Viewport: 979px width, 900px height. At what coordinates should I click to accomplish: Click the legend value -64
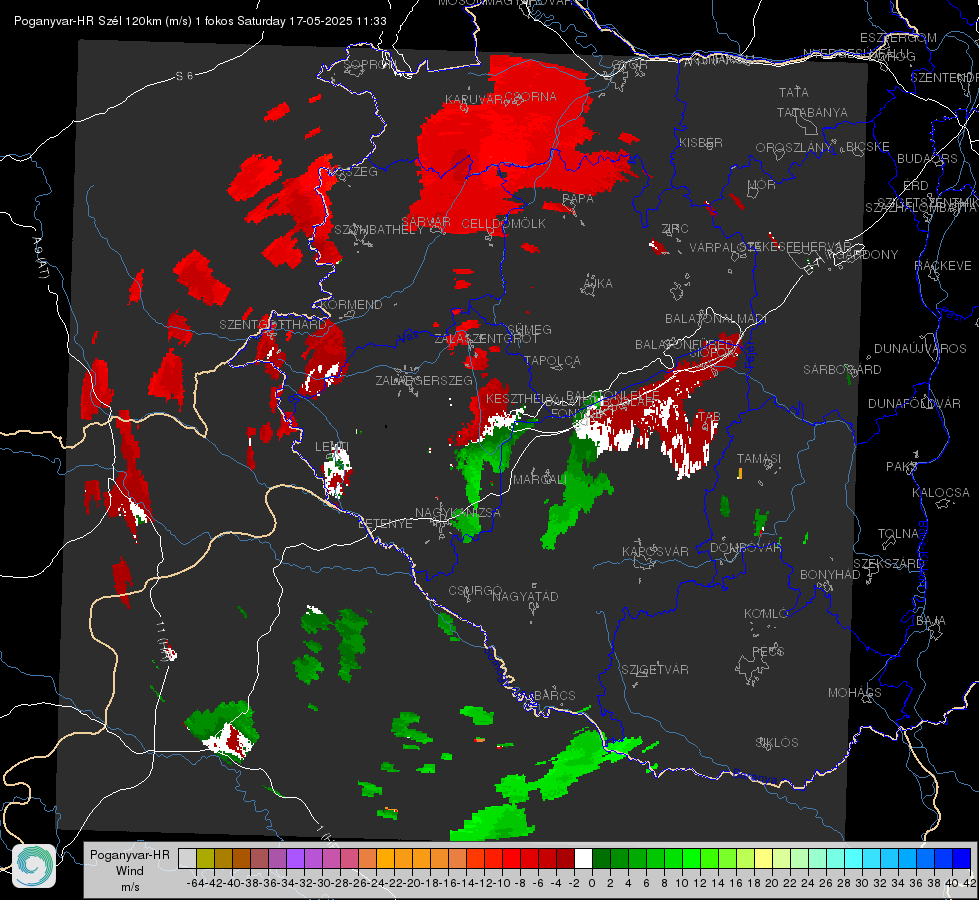tap(195, 883)
